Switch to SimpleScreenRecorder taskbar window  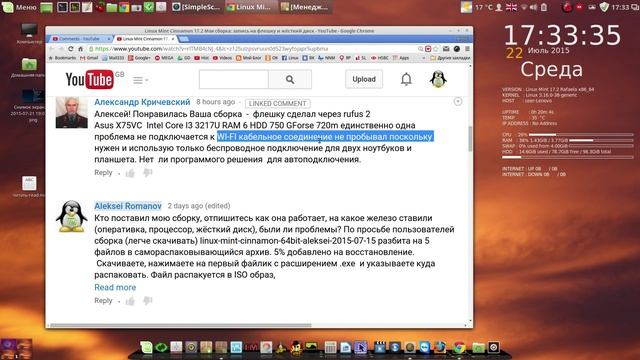(x=196, y=7)
